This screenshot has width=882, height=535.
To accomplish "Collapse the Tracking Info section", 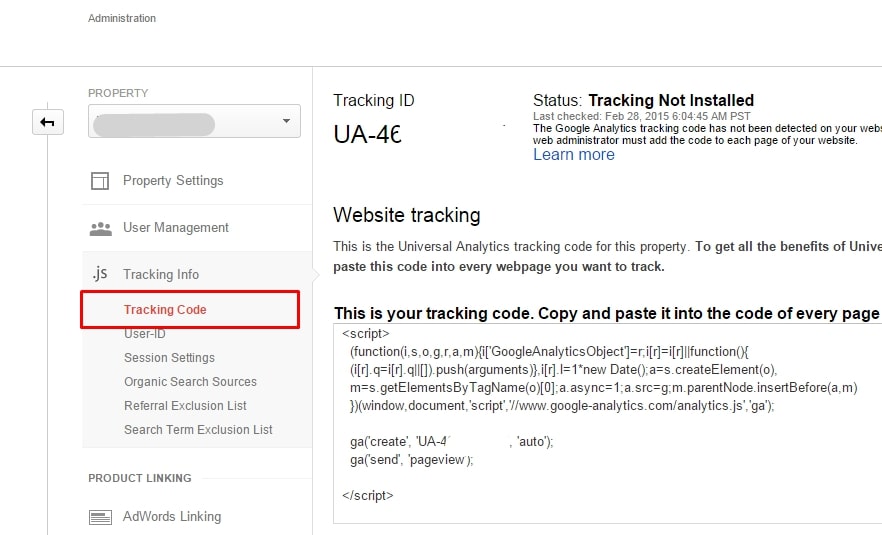I will coord(161,274).
